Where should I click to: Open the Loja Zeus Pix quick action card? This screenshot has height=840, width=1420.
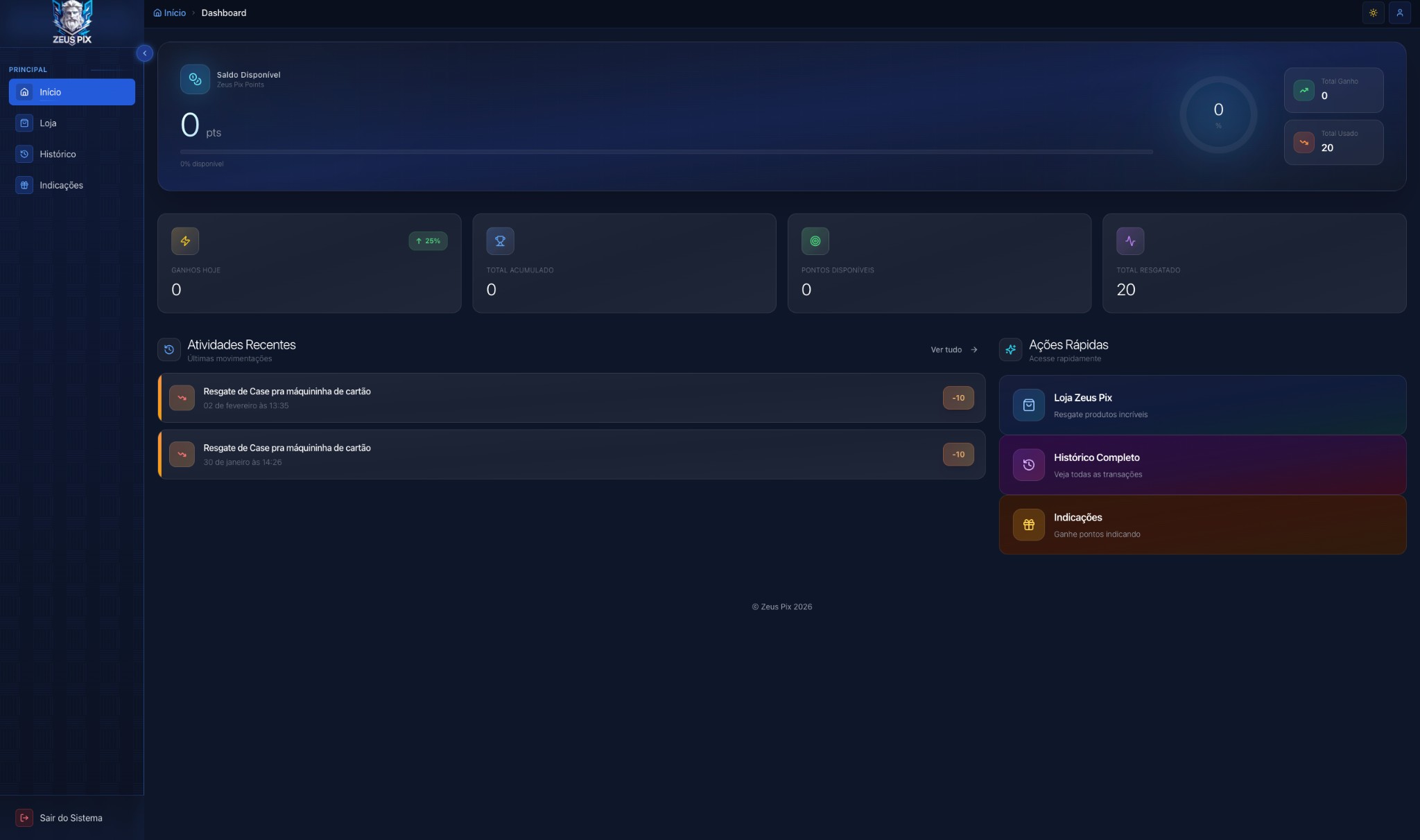coord(1202,405)
